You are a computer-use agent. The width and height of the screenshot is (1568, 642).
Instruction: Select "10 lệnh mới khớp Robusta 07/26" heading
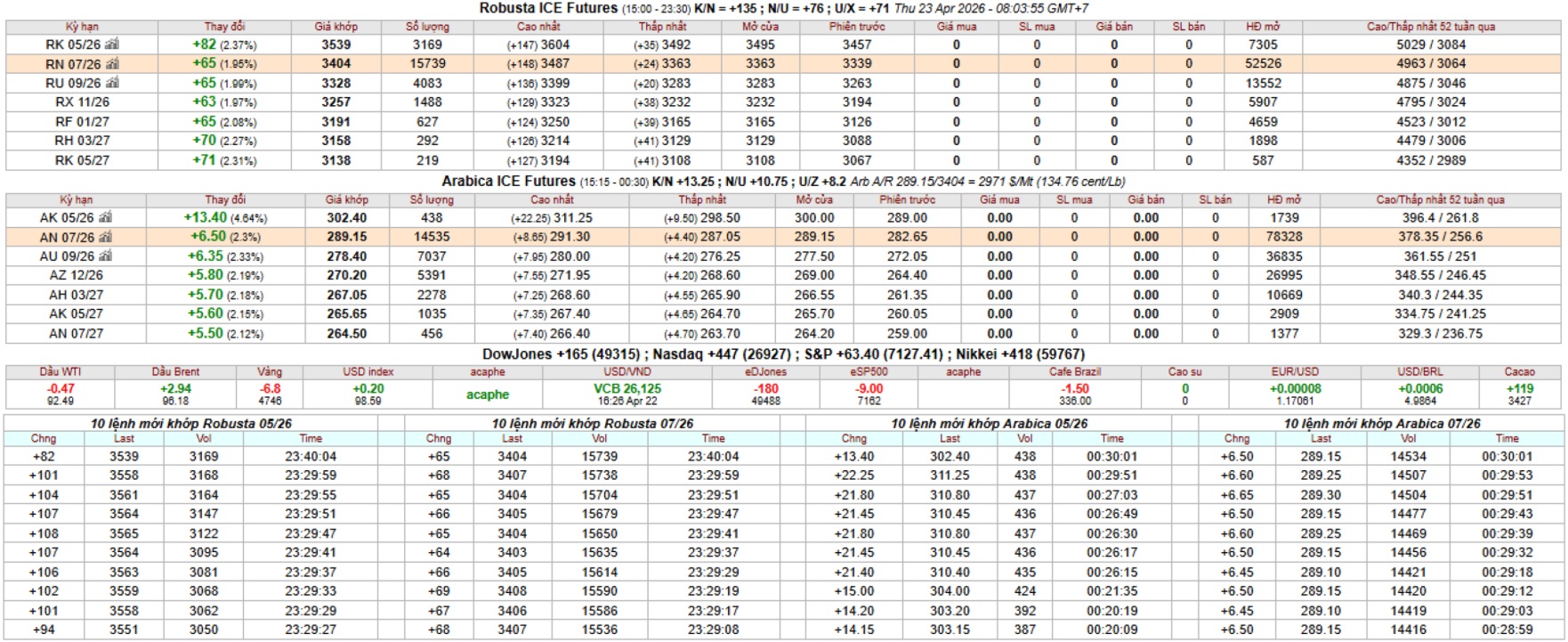[592, 424]
